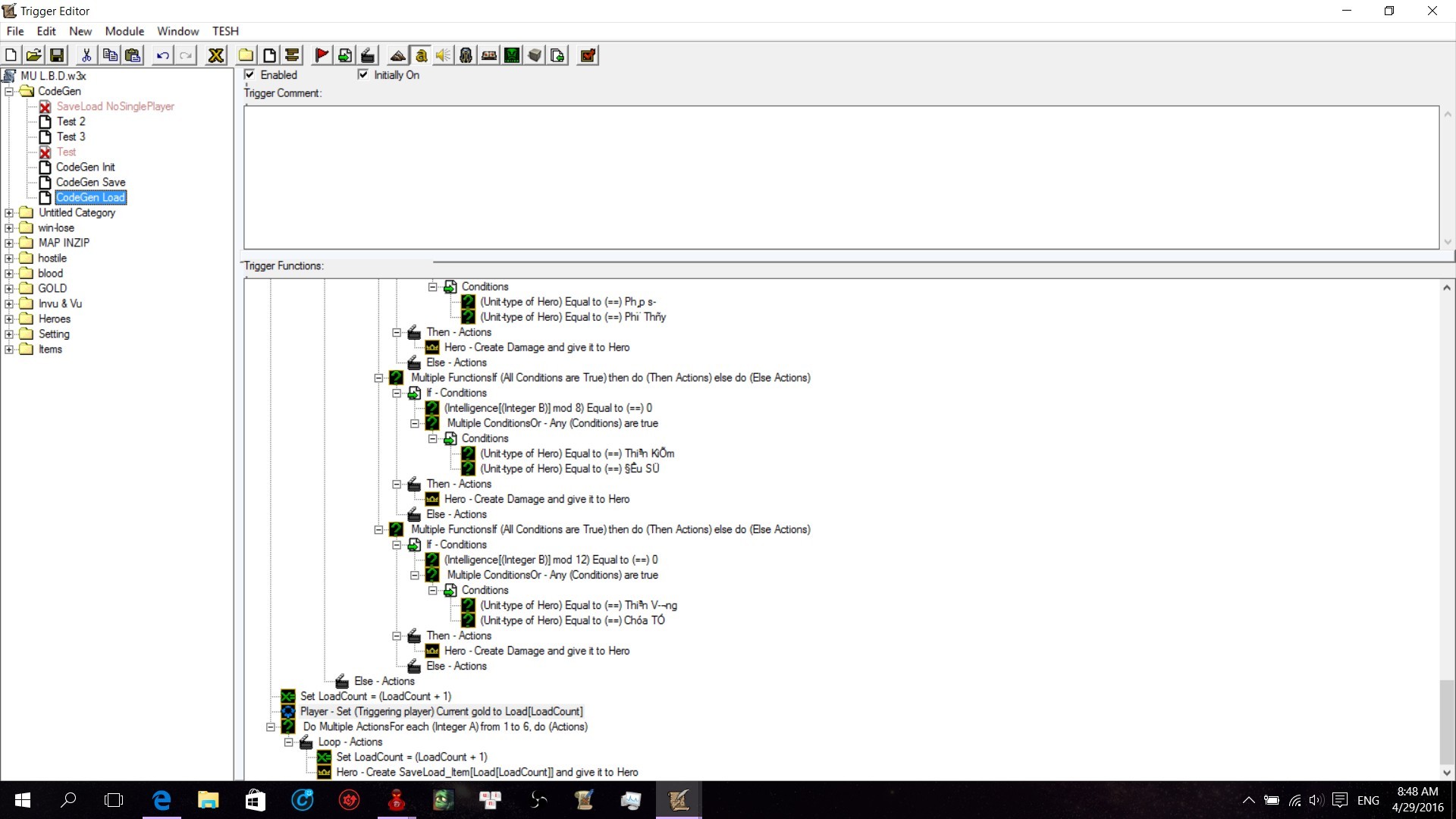
Task: Open the Object Manager cube icon
Action: [x=535, y=55]
